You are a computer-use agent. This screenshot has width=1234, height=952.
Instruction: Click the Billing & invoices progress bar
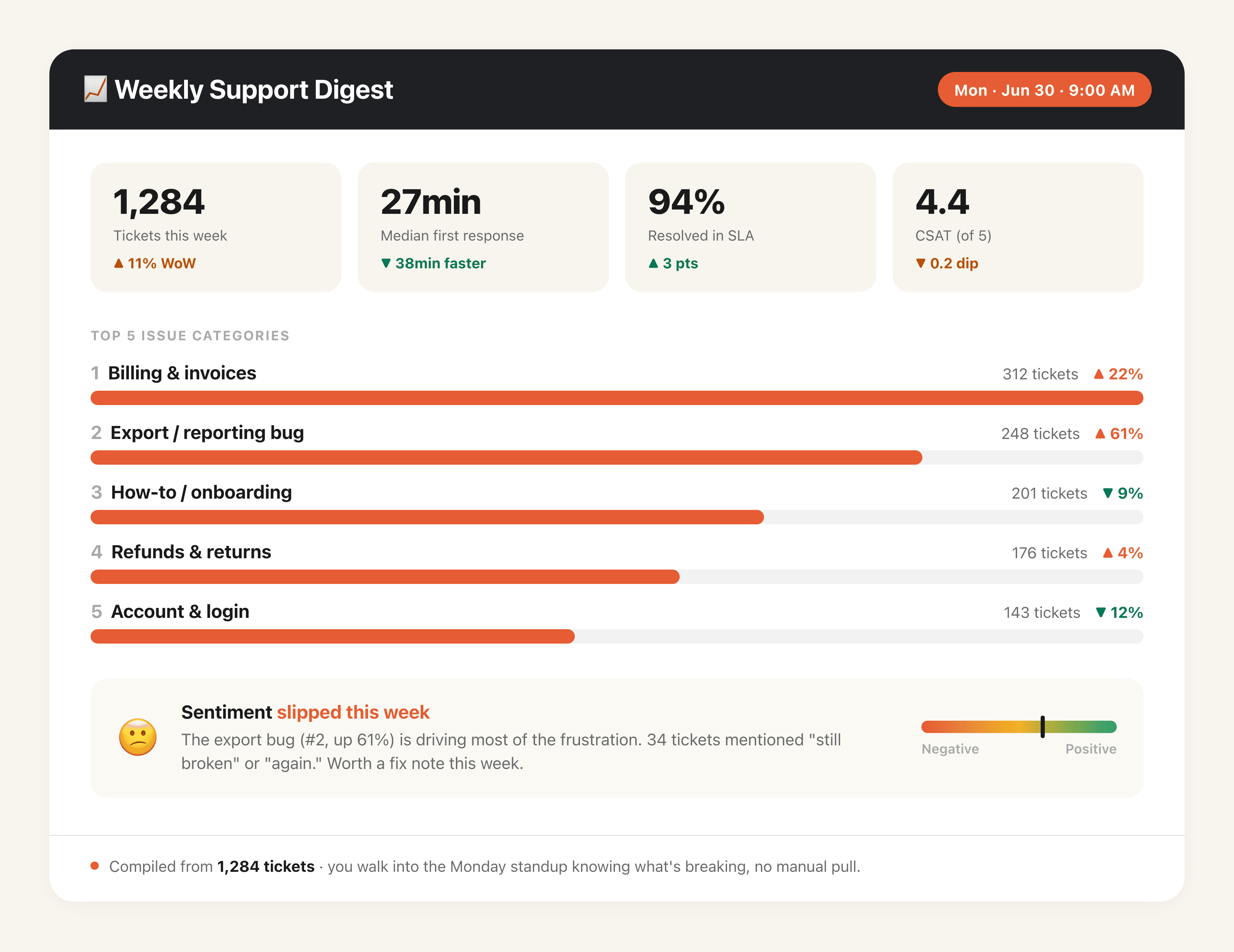[x=617, y=398]
